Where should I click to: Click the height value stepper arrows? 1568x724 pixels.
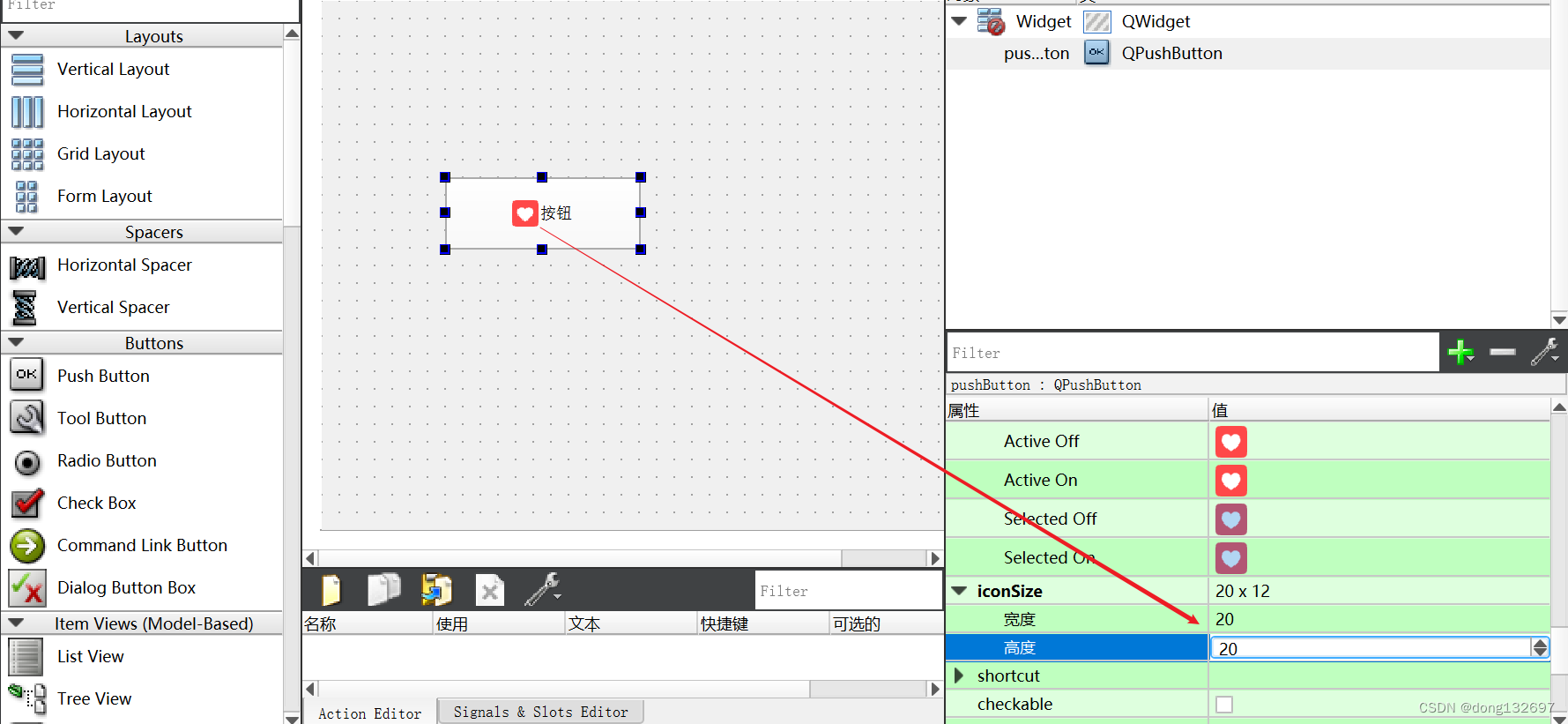click(x=1540, y=648)
